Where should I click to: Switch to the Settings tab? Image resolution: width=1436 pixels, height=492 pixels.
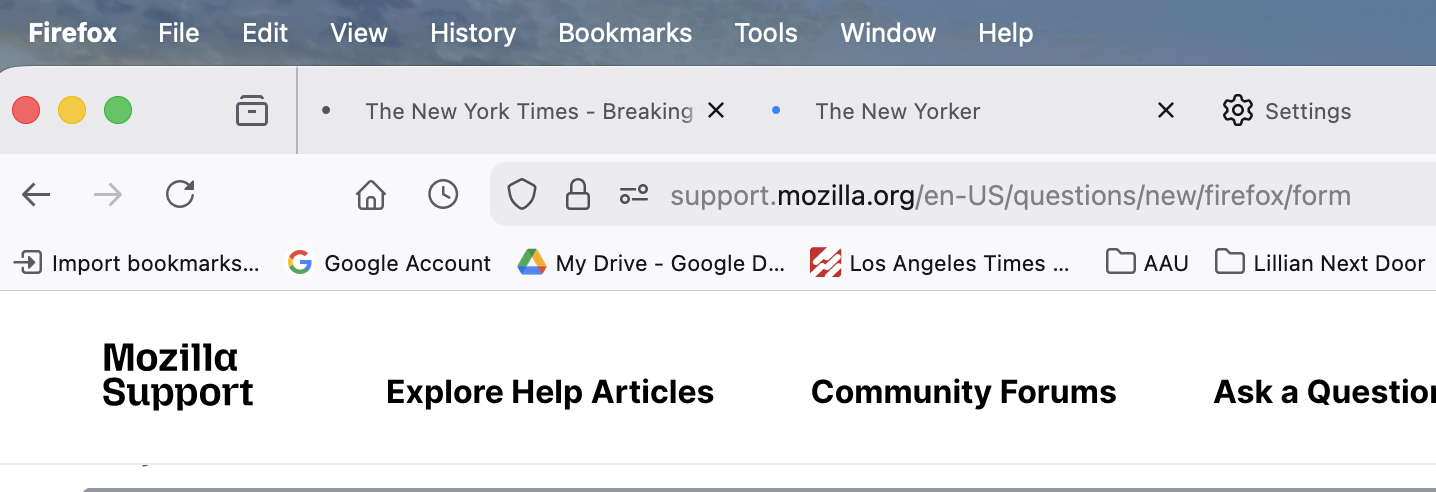(x=1288, y=111)
